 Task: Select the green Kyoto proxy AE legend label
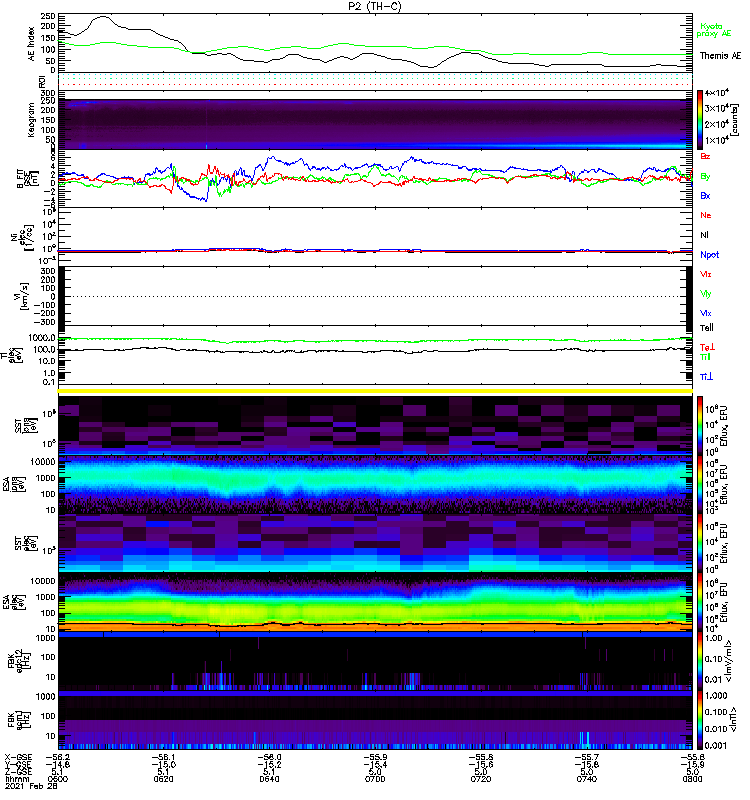(x=713, y=30)
